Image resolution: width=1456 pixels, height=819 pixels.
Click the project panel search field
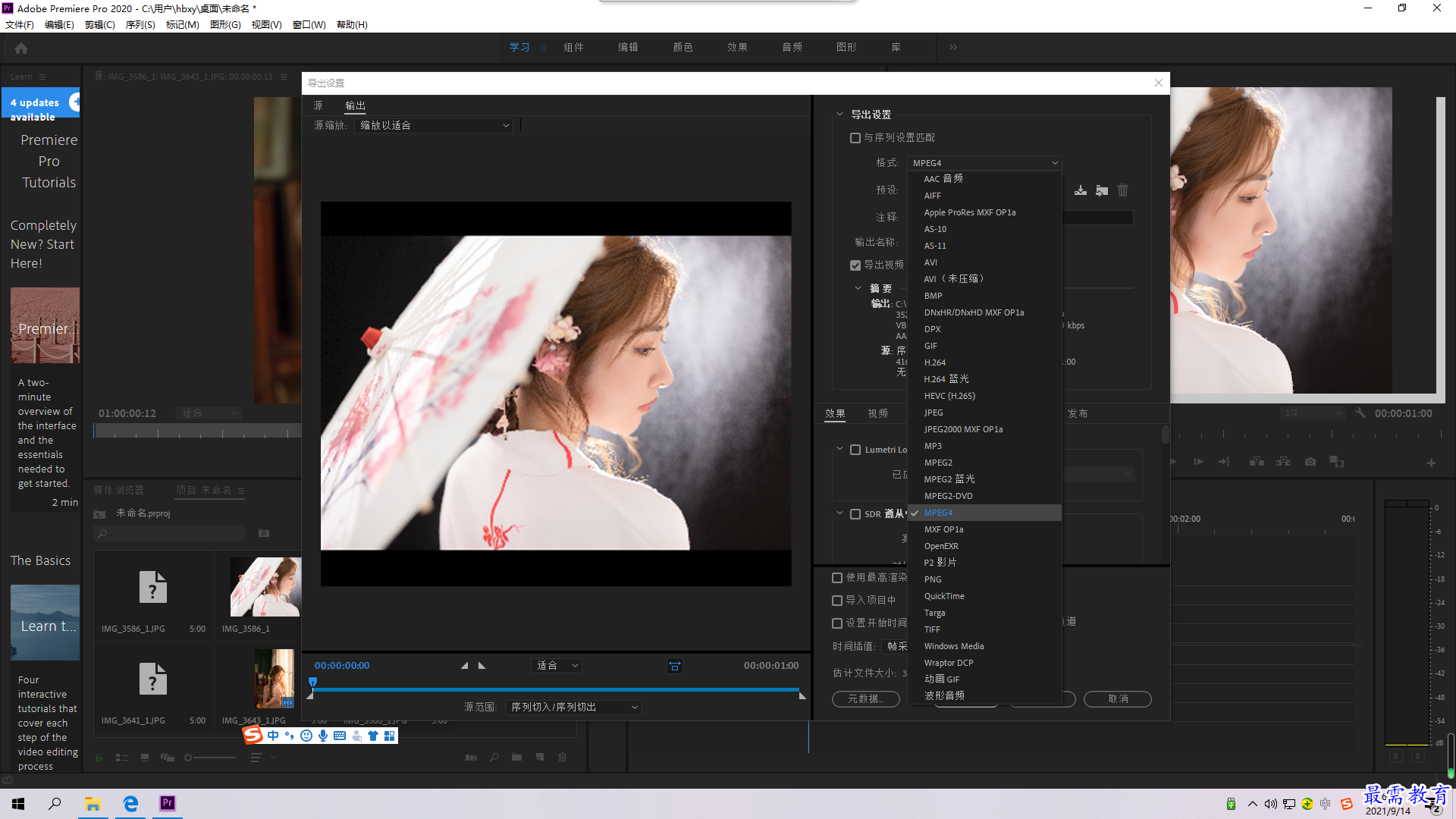click(170, 533)
